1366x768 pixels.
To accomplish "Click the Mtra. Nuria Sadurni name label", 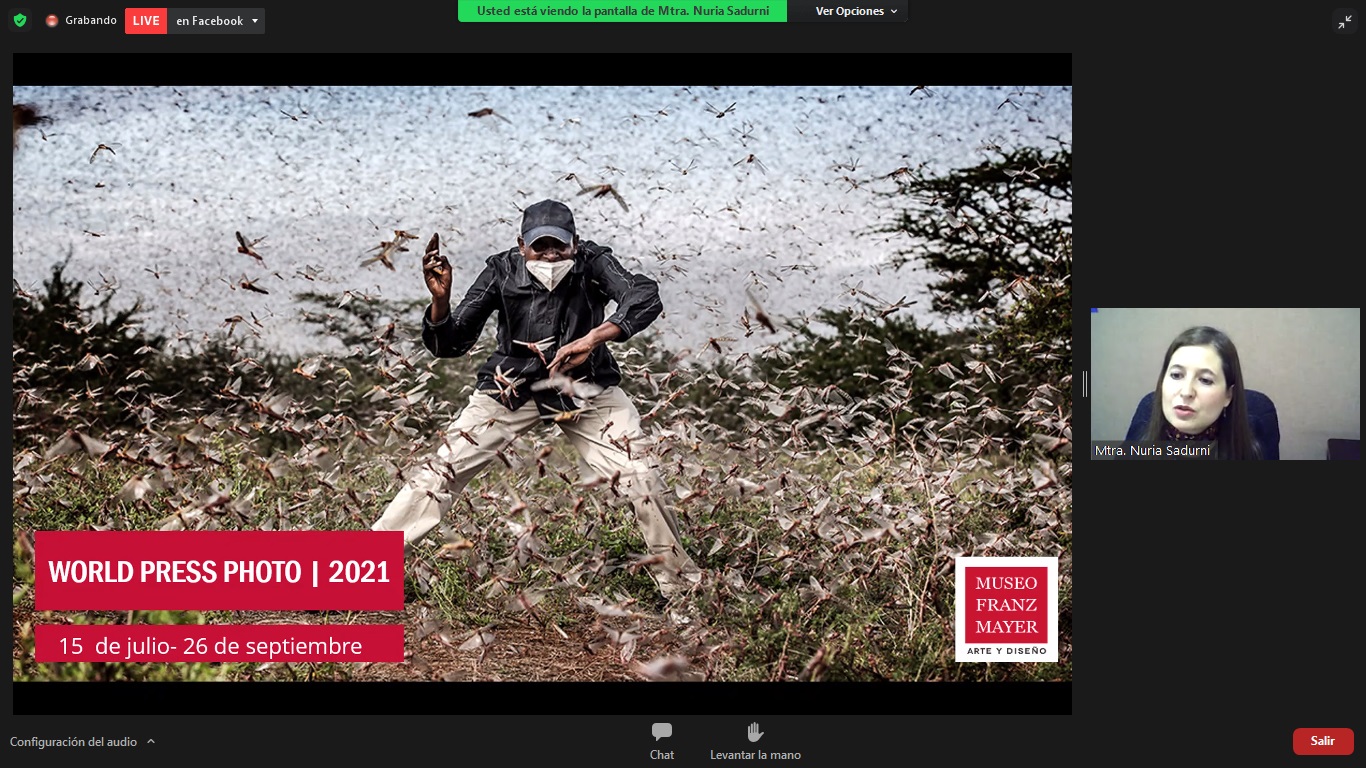I will tap(1152, 451).
